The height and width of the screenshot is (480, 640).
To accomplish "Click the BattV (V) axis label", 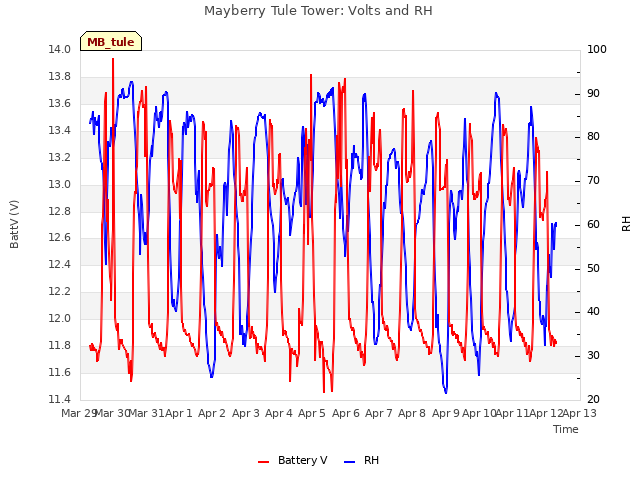I will (x=14, y=224).
